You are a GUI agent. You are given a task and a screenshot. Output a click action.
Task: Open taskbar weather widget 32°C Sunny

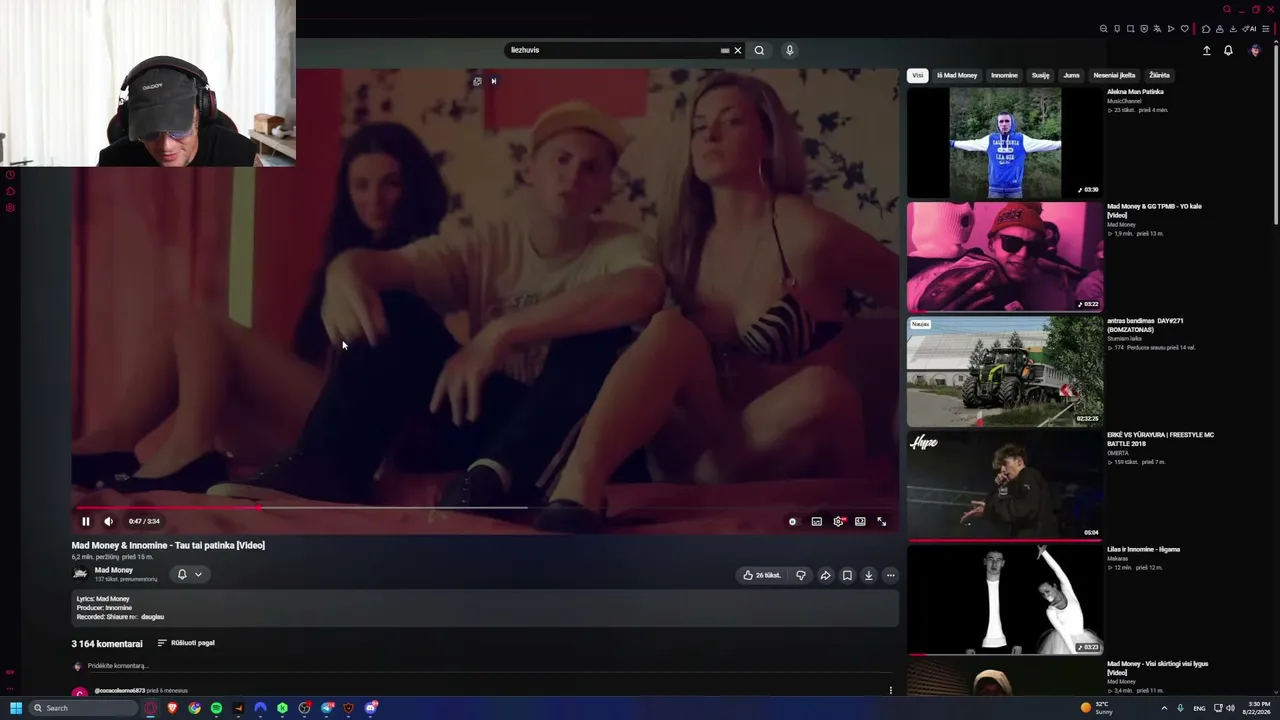coord(1097,708)
